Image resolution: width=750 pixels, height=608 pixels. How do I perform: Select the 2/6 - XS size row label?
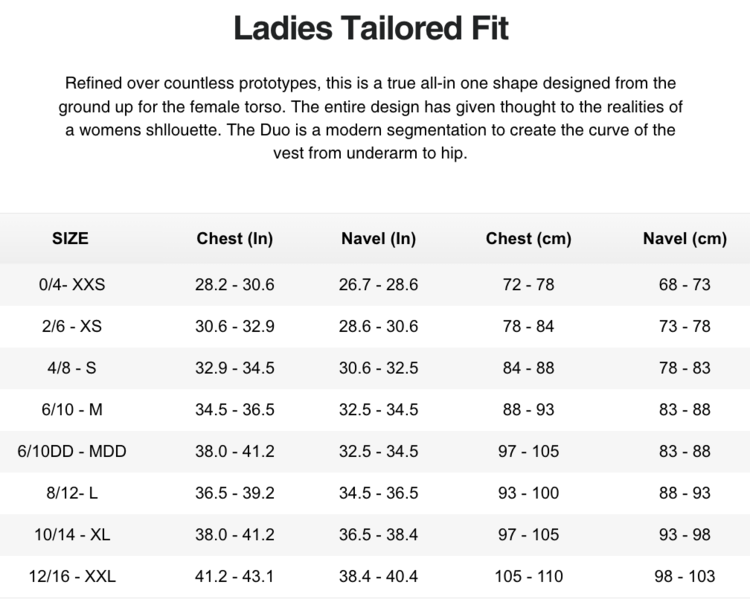click(72, 327)
